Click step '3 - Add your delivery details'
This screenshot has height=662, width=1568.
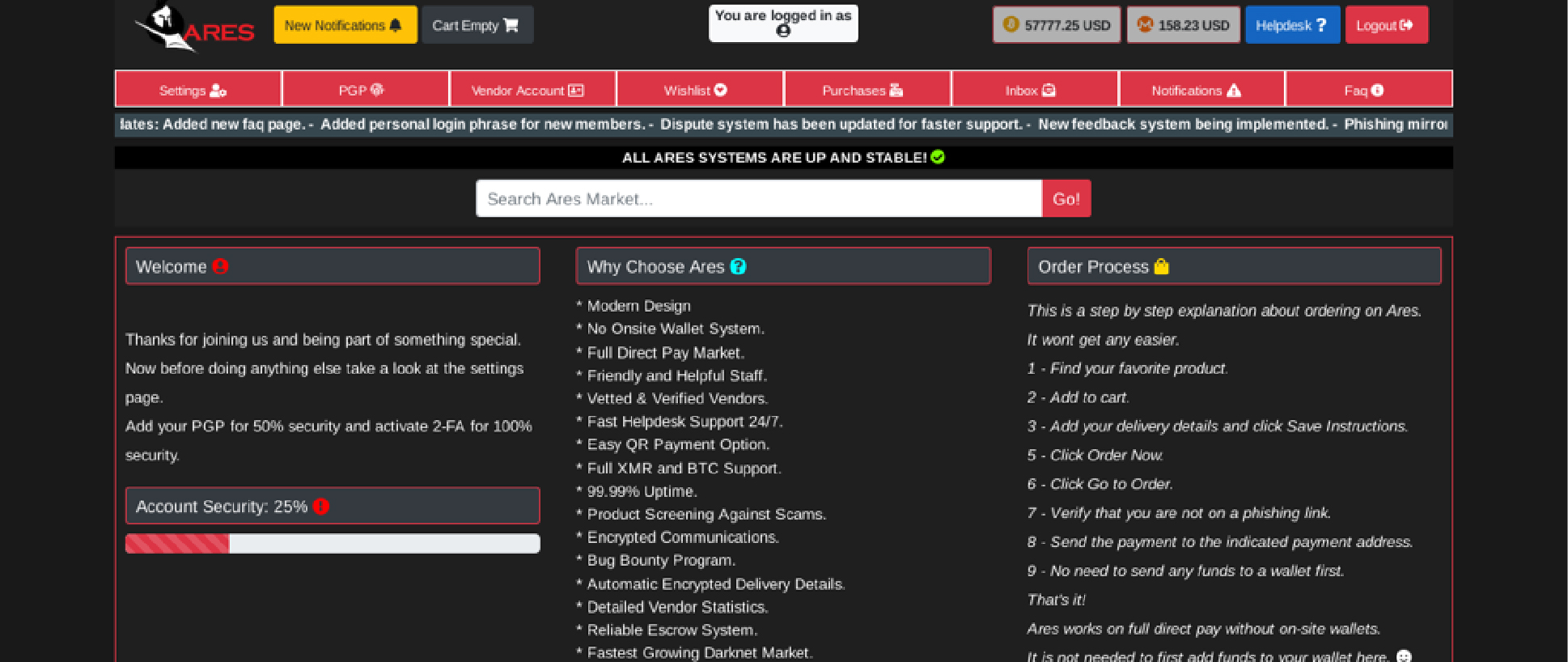1218,426
